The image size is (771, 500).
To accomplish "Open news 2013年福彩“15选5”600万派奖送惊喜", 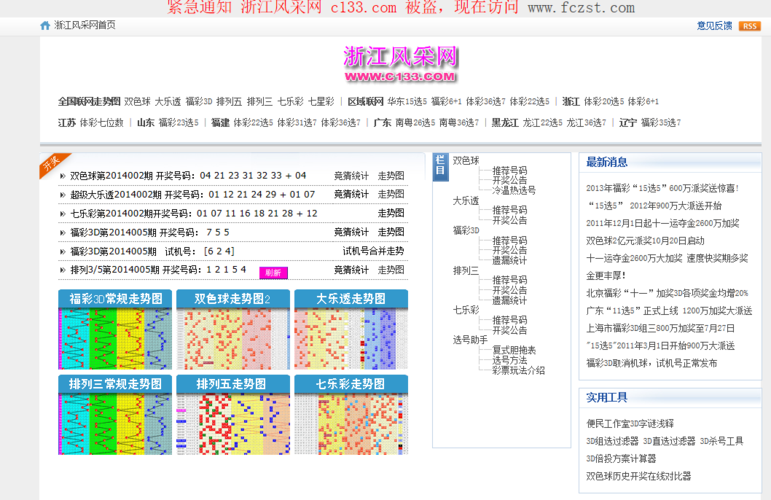I will [x=662, y=188].
